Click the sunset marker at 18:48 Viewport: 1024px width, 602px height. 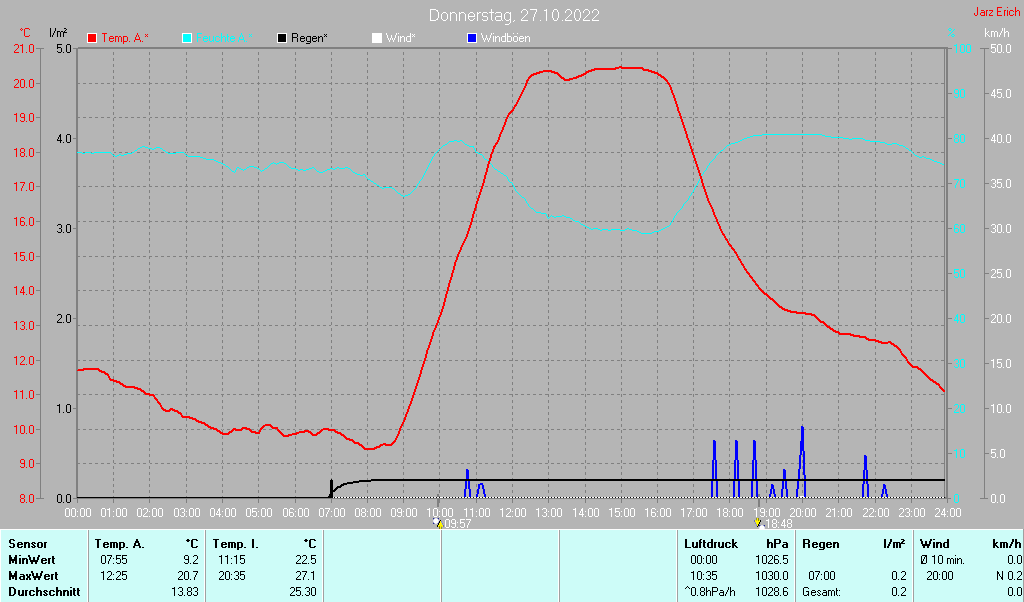pos(758,522)
